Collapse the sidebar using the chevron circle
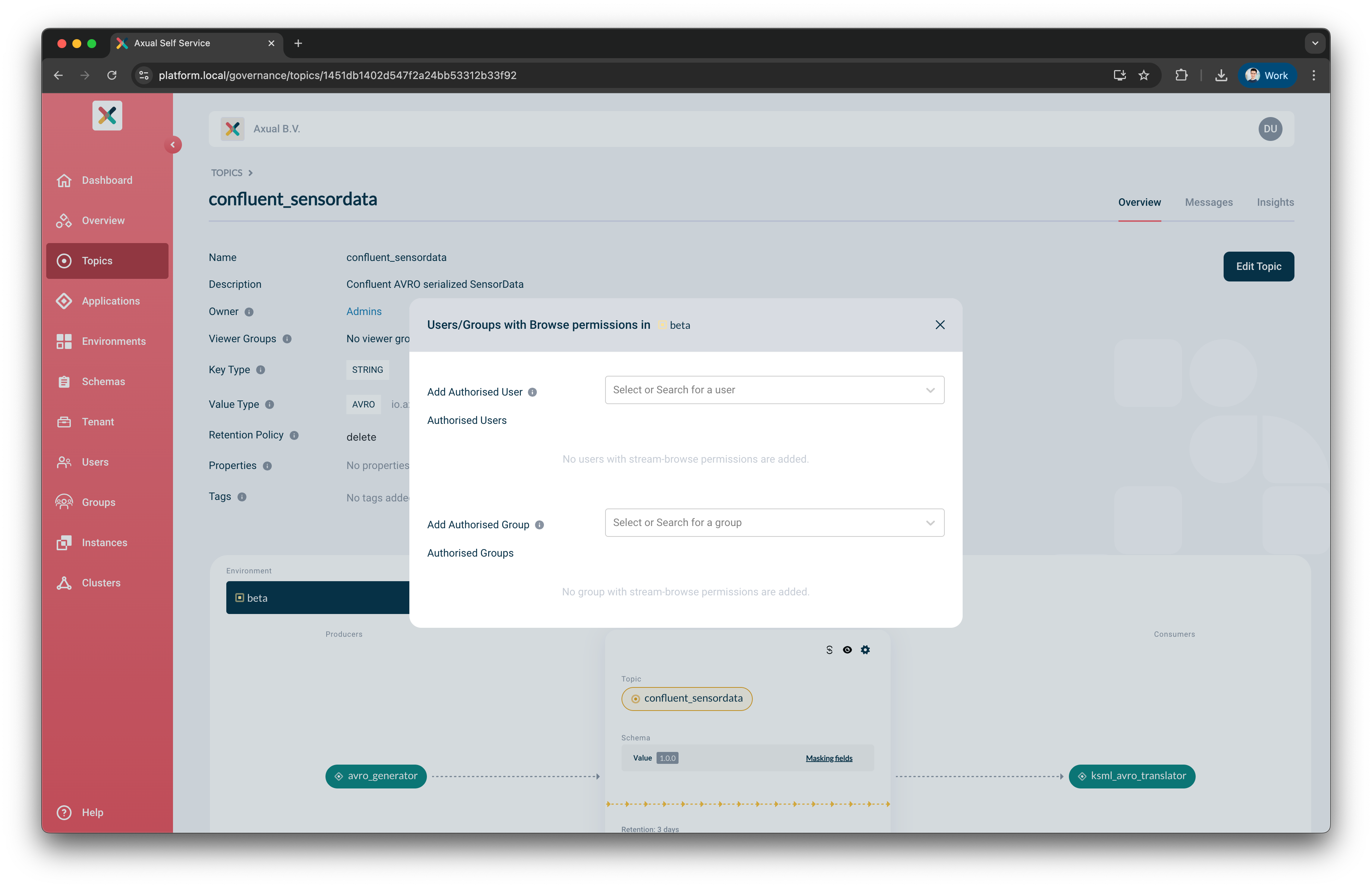The image size is (1372, 888). 173,145
